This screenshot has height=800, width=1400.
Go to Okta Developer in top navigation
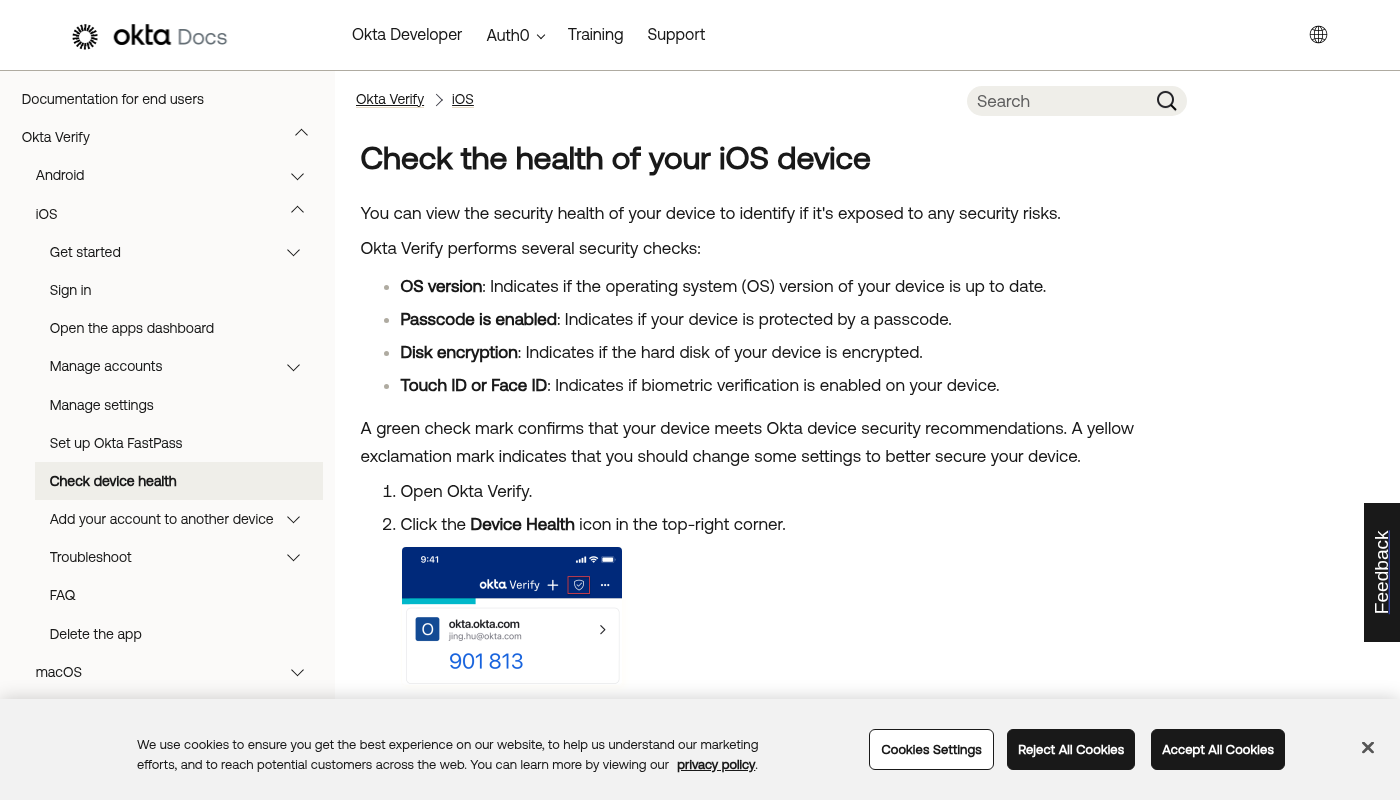[406, 35]
